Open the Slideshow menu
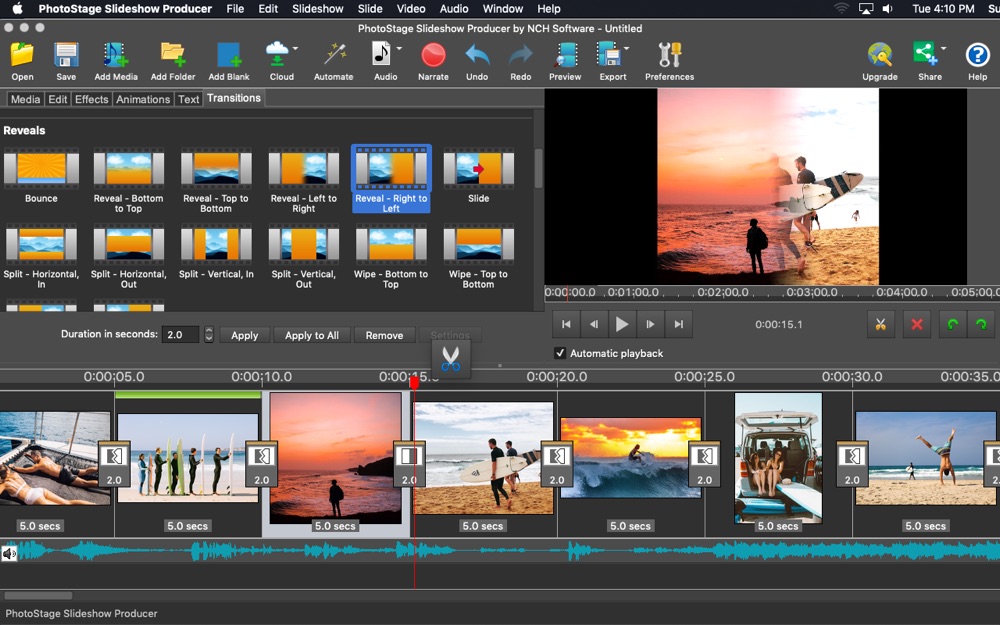Image resolution: width=1000 pixels, height=625 pixels. pyautogui.click(x=317, y=9)
